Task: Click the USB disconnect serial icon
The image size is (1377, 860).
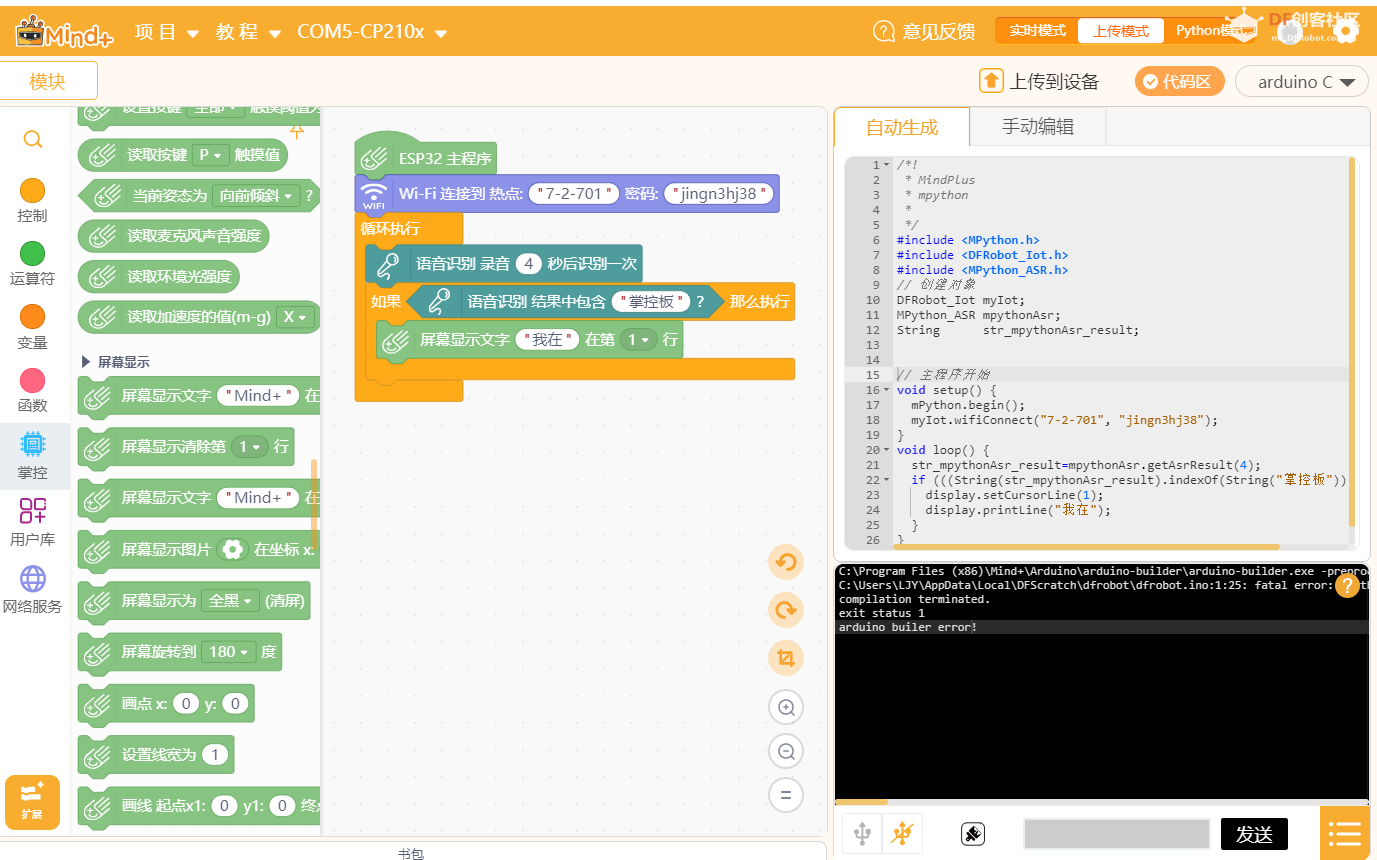Action: click(902, 833)
